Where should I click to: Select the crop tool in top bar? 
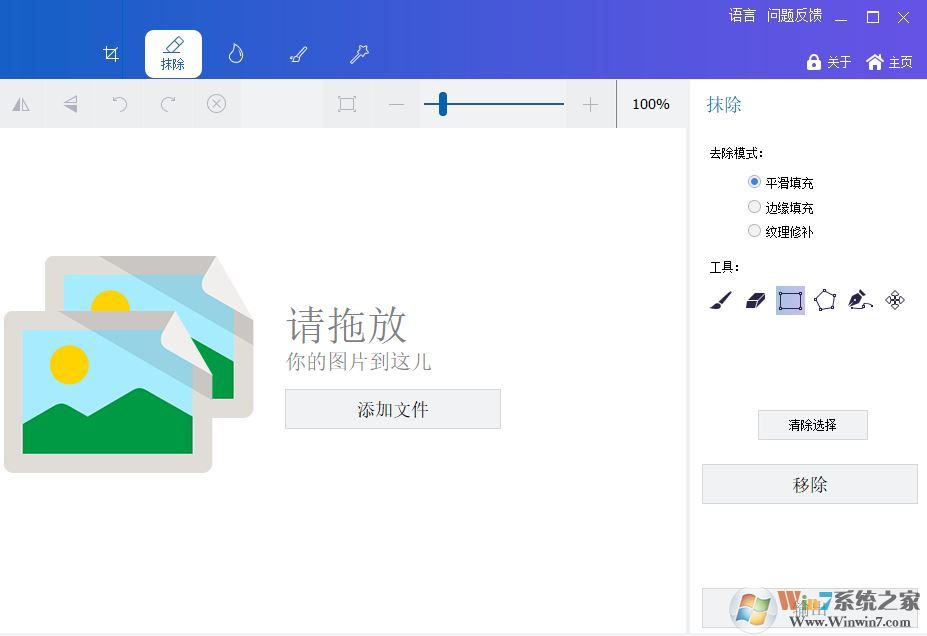(x=111, y=54)
